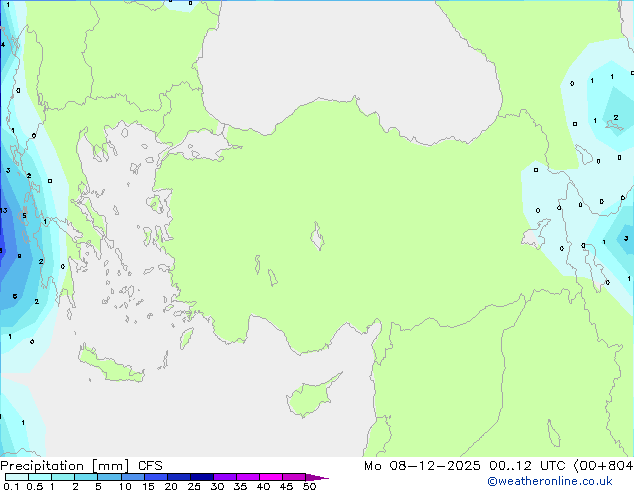Click the legend tick label '50'
Image resolution: width=634 pixels, height=490 pixels.
(x=309, y=486)
